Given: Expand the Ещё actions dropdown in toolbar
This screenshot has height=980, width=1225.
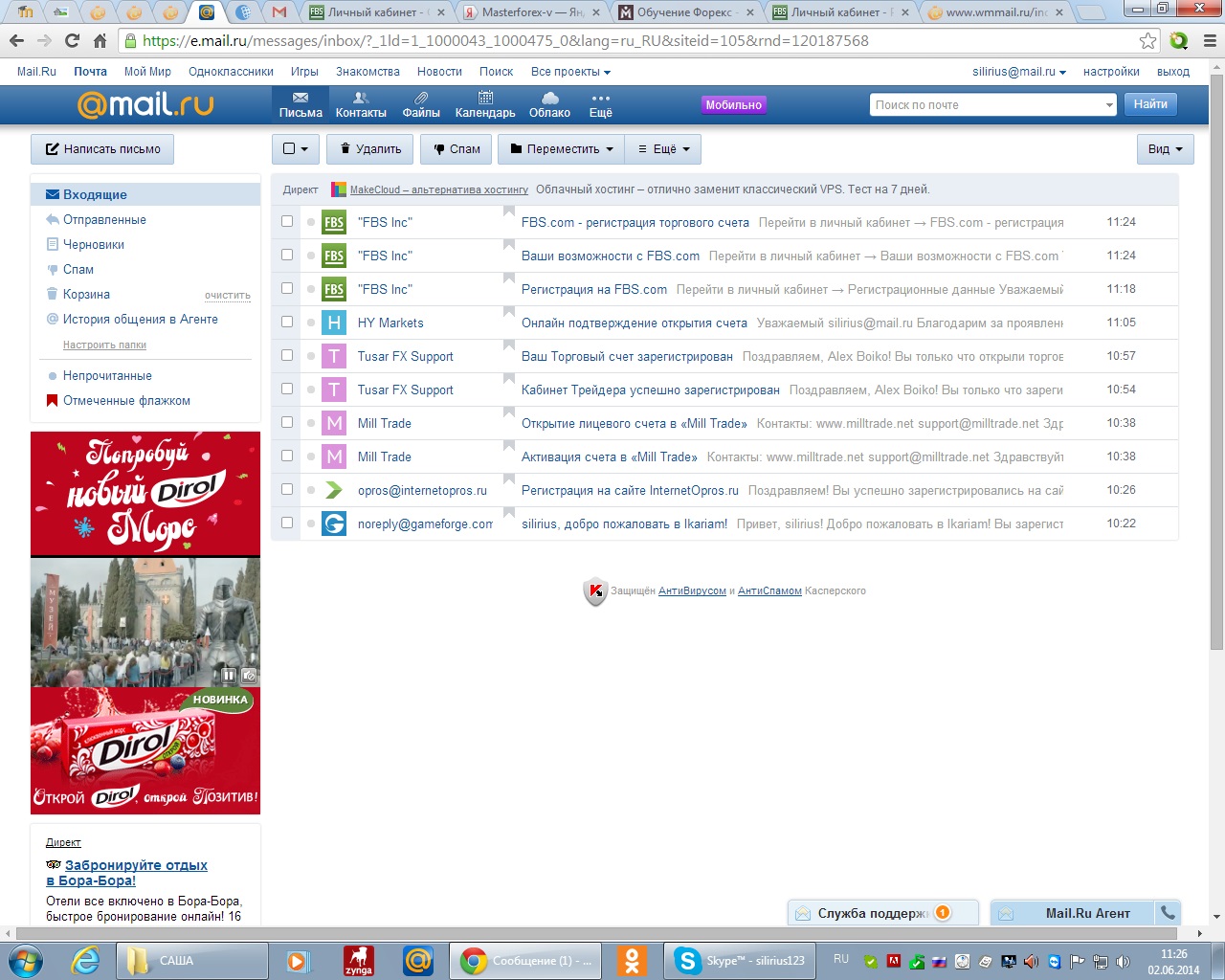Looking at the screenshot, I should tap(663, 149).
